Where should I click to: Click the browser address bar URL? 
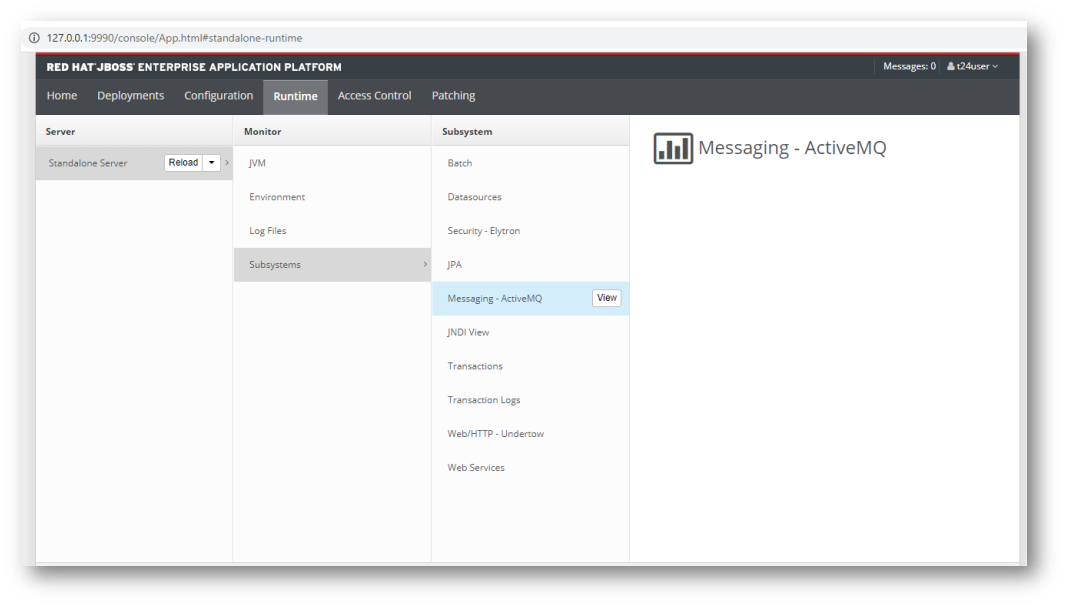click(x=174, y=38)
